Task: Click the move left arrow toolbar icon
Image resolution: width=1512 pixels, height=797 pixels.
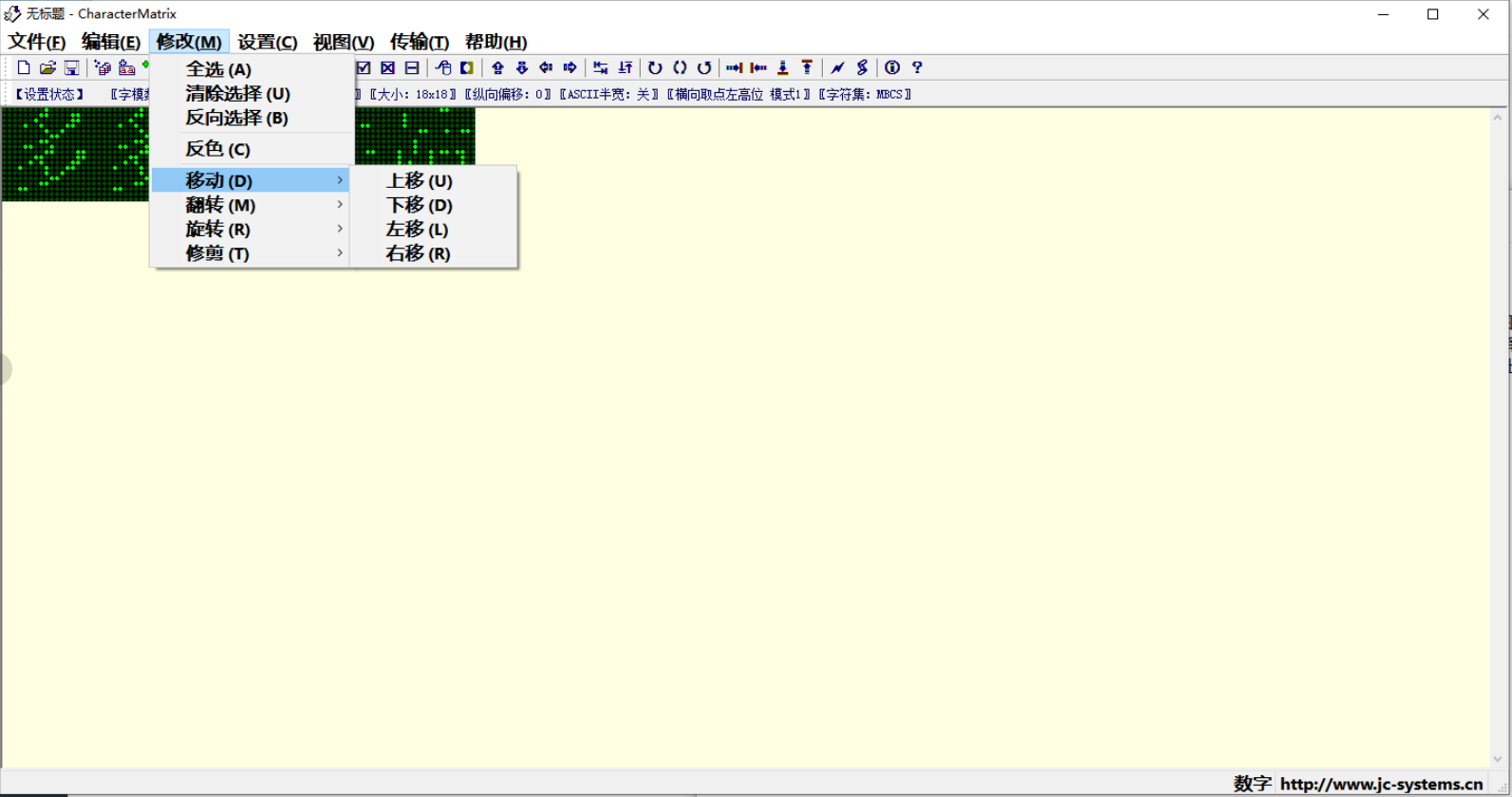Action: point(546,67)
